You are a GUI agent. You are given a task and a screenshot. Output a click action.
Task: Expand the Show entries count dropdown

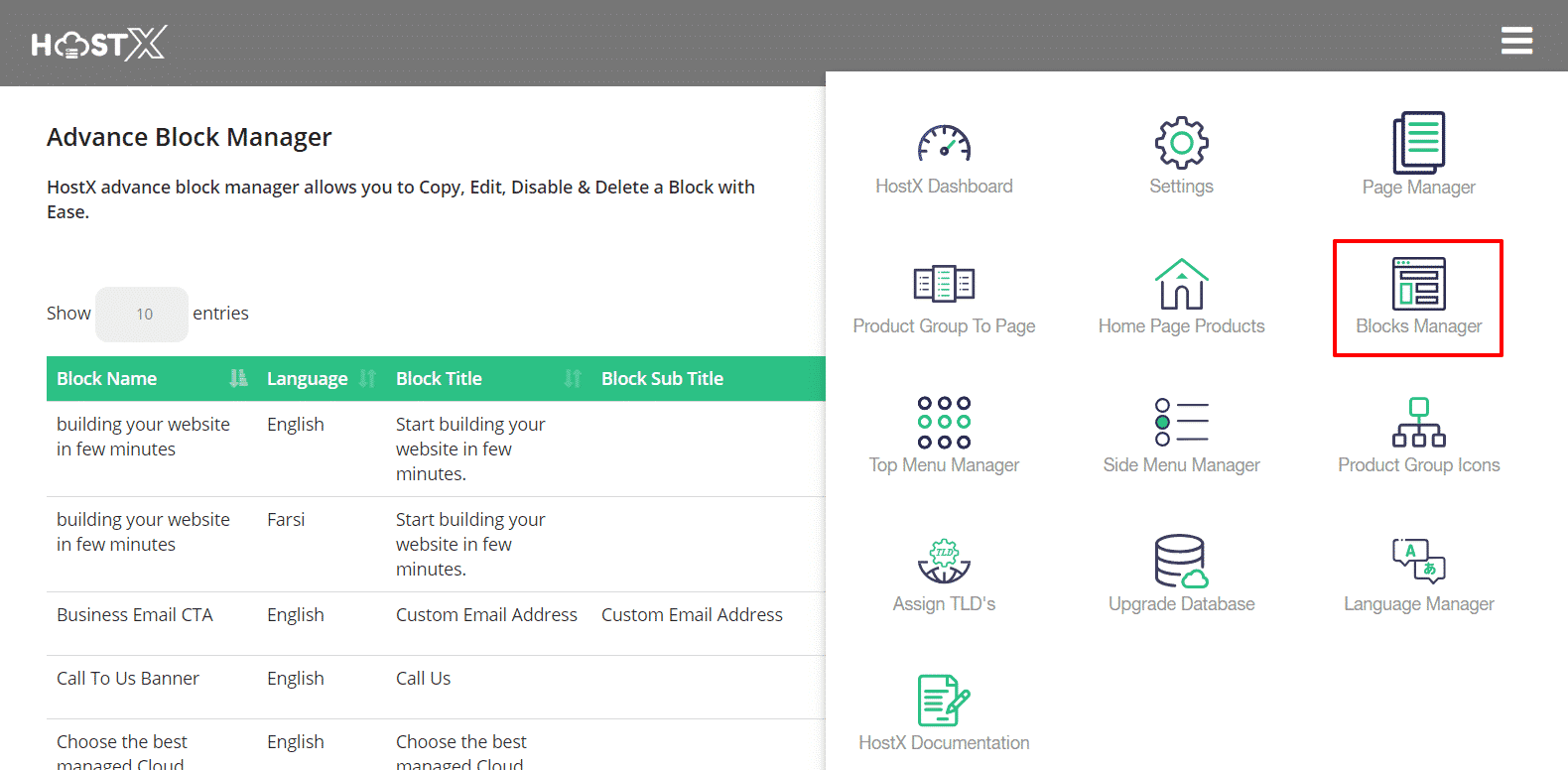[x=142, y=315]
